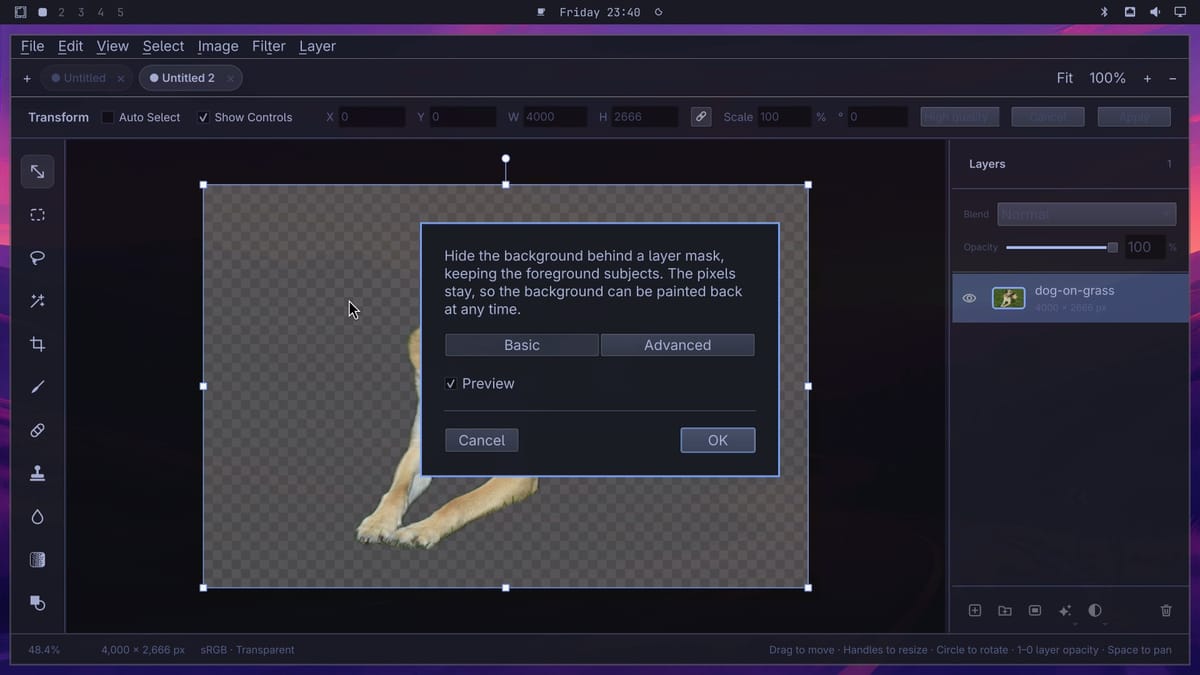Open the system volume control

pyautogui.click(x=1155, y=12)
